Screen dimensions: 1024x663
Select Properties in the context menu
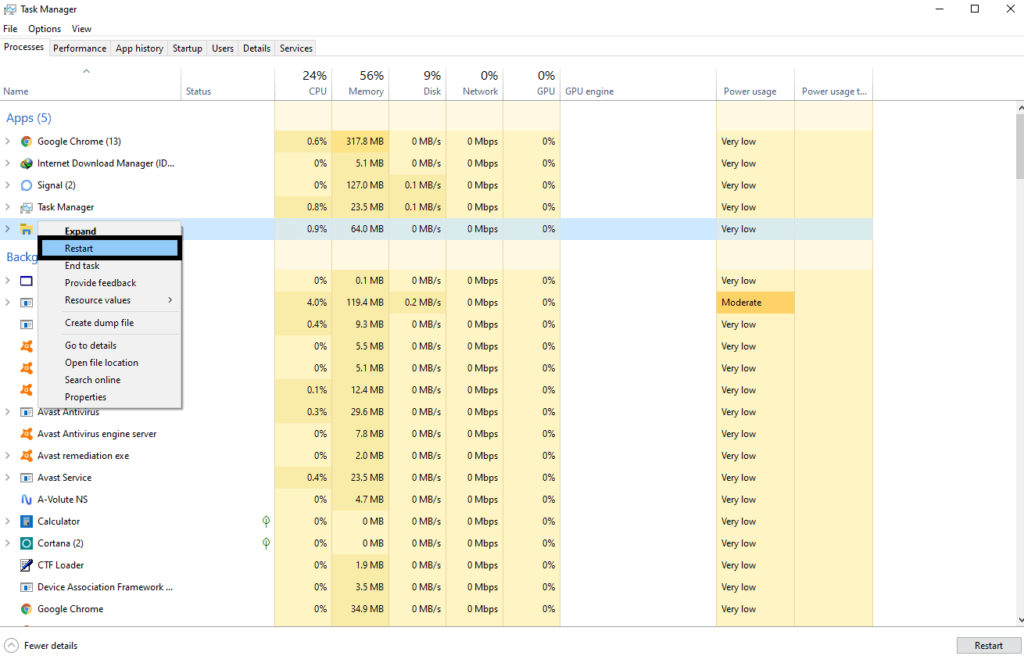coord(110,397)
